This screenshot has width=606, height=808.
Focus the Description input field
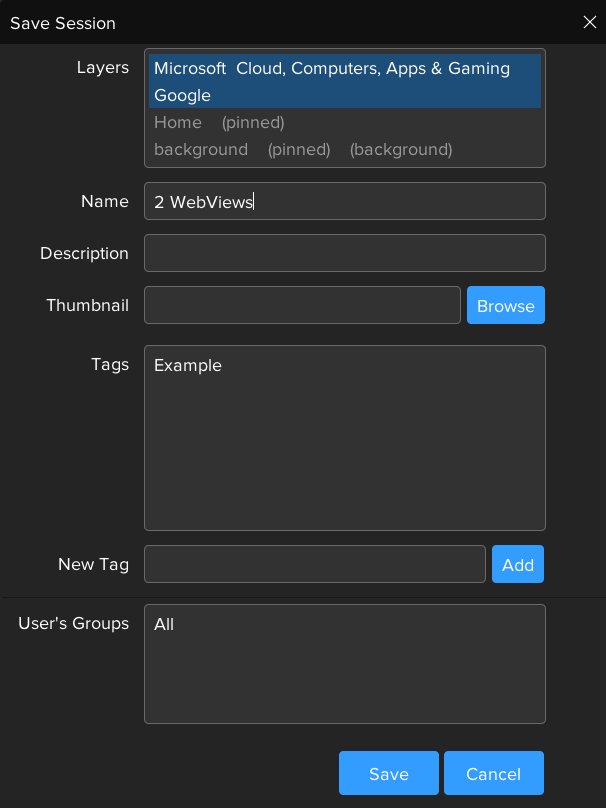click(x=345, y=253)
